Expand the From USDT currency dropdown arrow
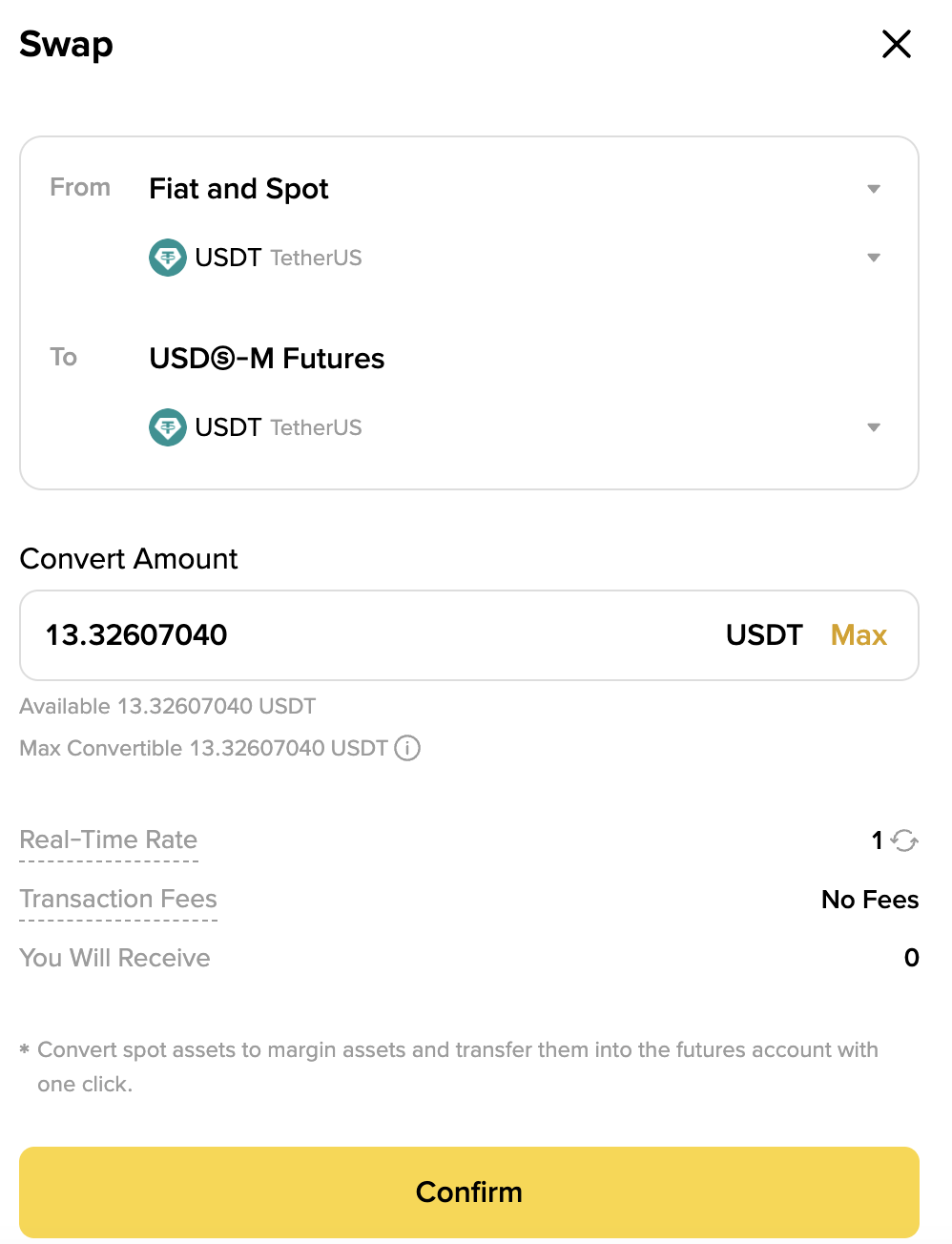Viewport: 952px width, 1244px height. coord(873,258)
